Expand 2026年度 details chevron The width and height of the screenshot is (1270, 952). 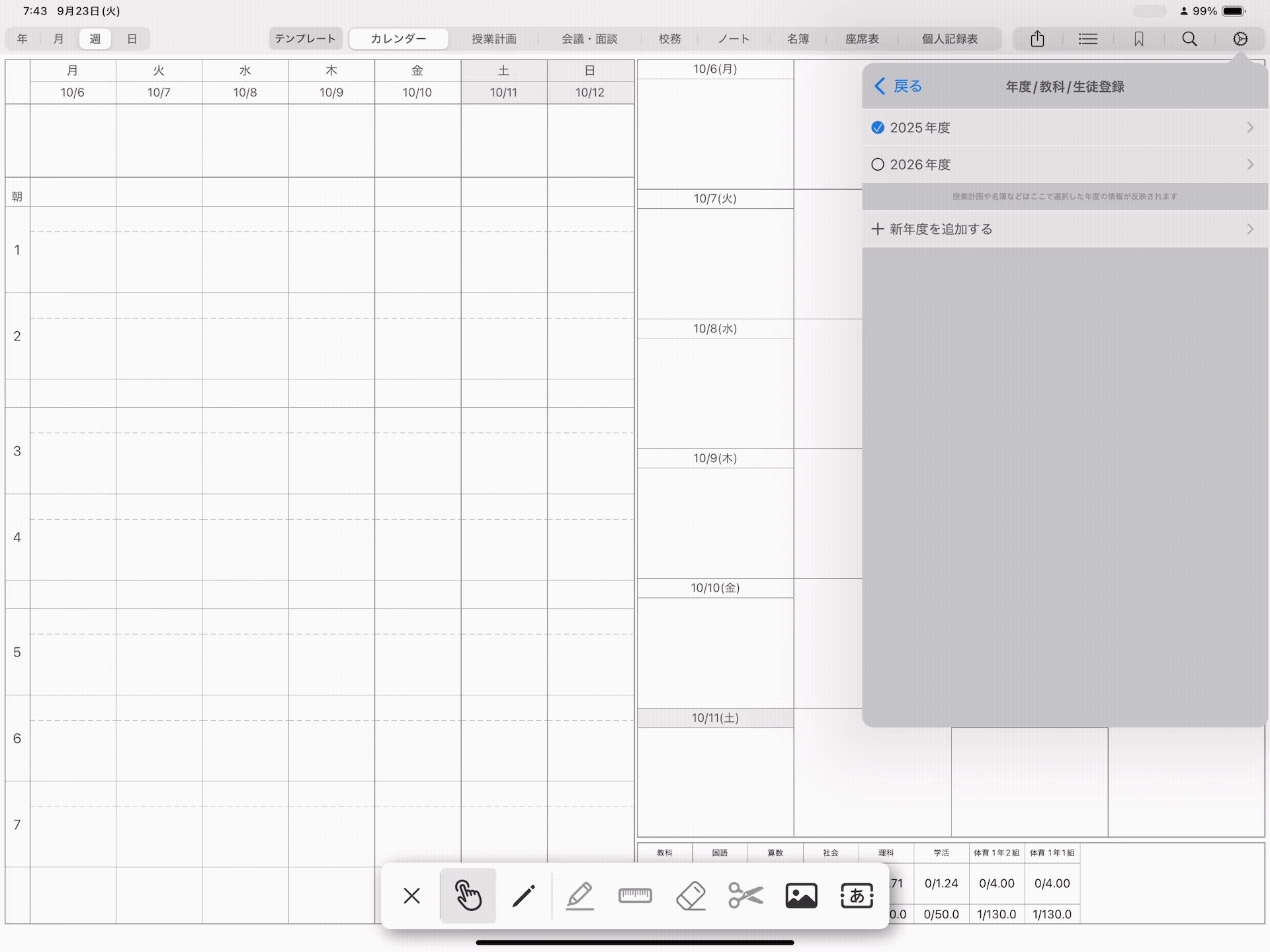[x=1249, y=165]
